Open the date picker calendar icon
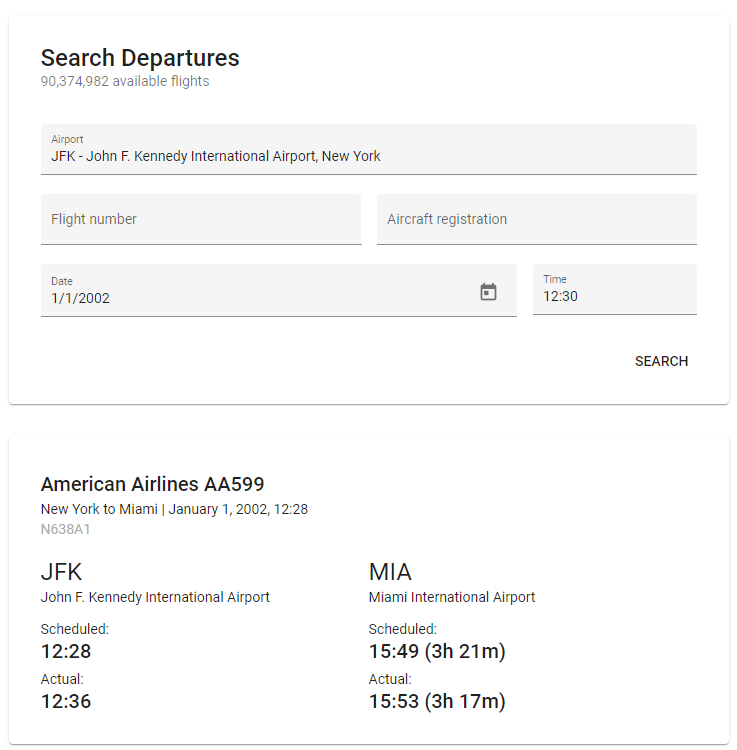The width and height of the screenshot is (737, 750). tap(488, 292)
